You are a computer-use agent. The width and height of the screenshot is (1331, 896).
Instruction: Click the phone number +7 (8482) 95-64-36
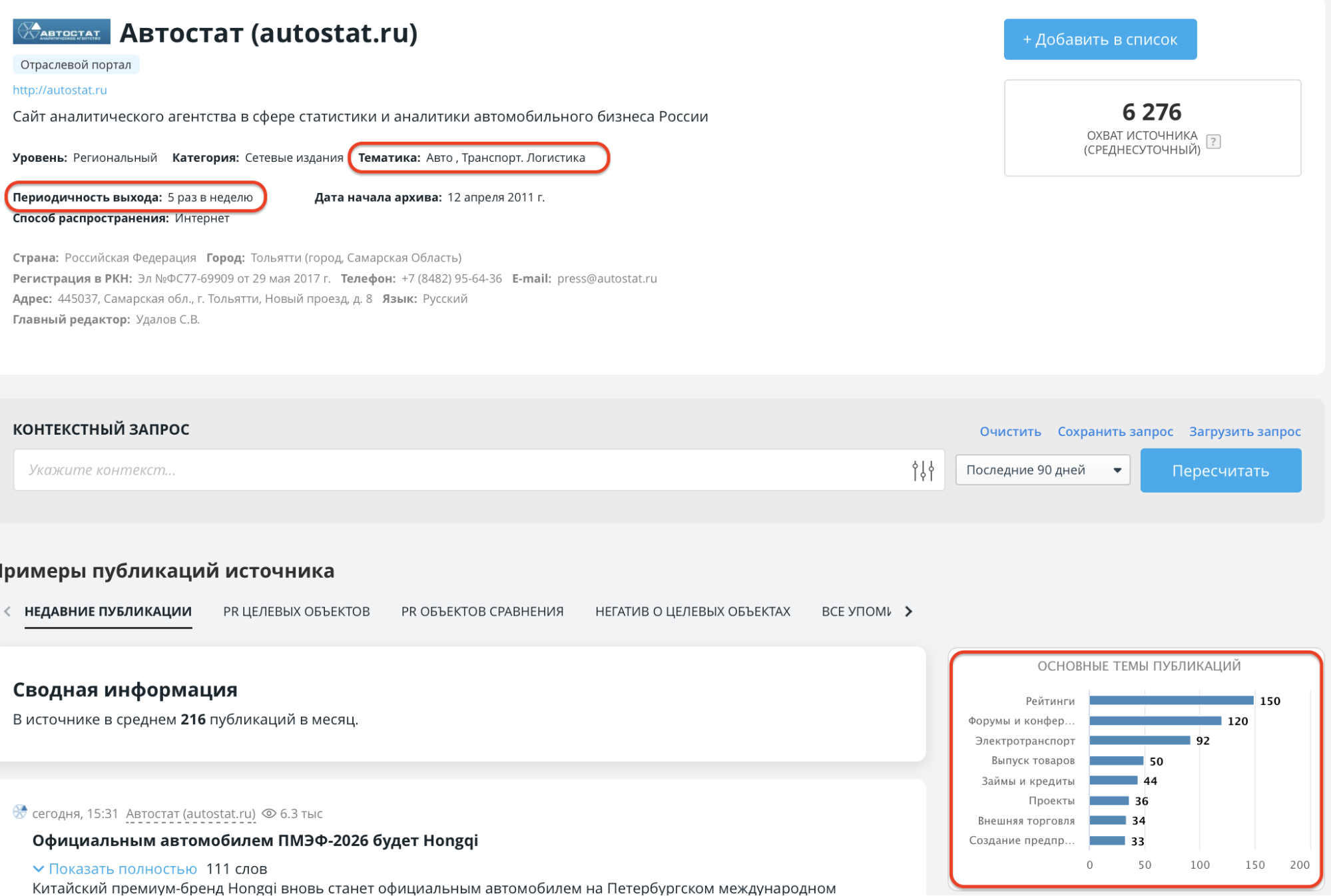tap(451, 278)
